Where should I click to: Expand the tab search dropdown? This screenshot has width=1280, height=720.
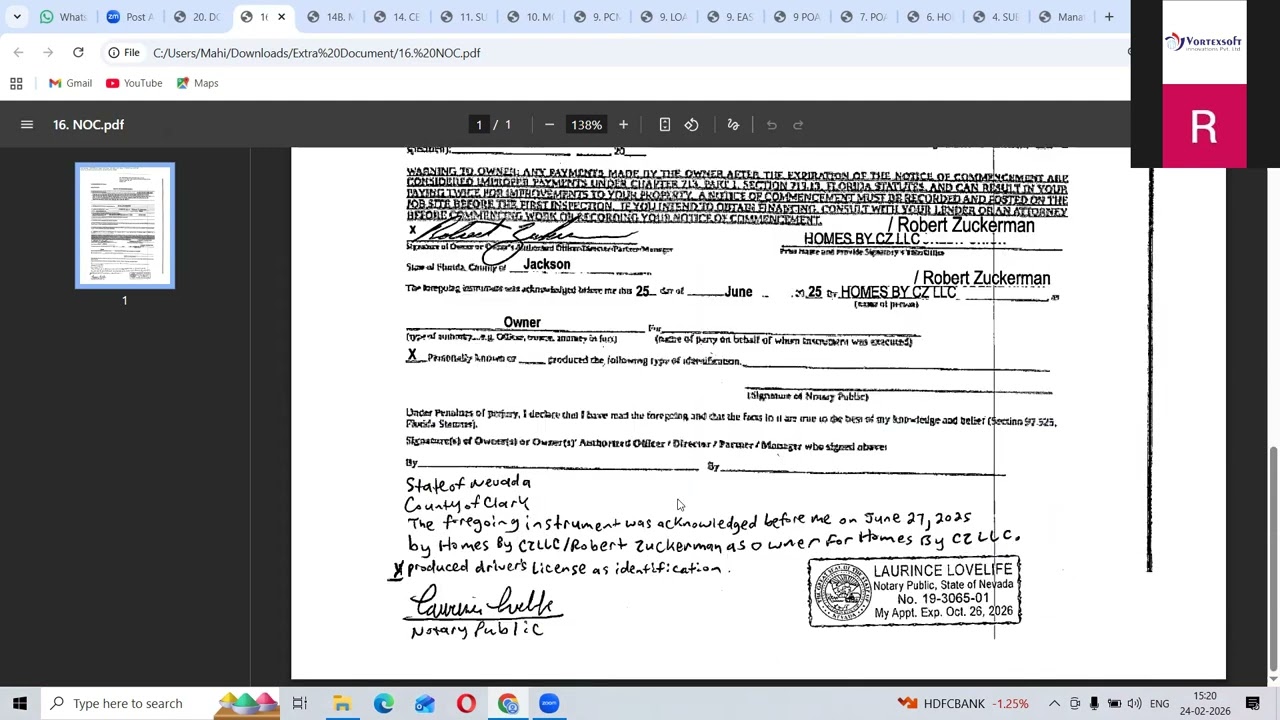click(17, 17)
